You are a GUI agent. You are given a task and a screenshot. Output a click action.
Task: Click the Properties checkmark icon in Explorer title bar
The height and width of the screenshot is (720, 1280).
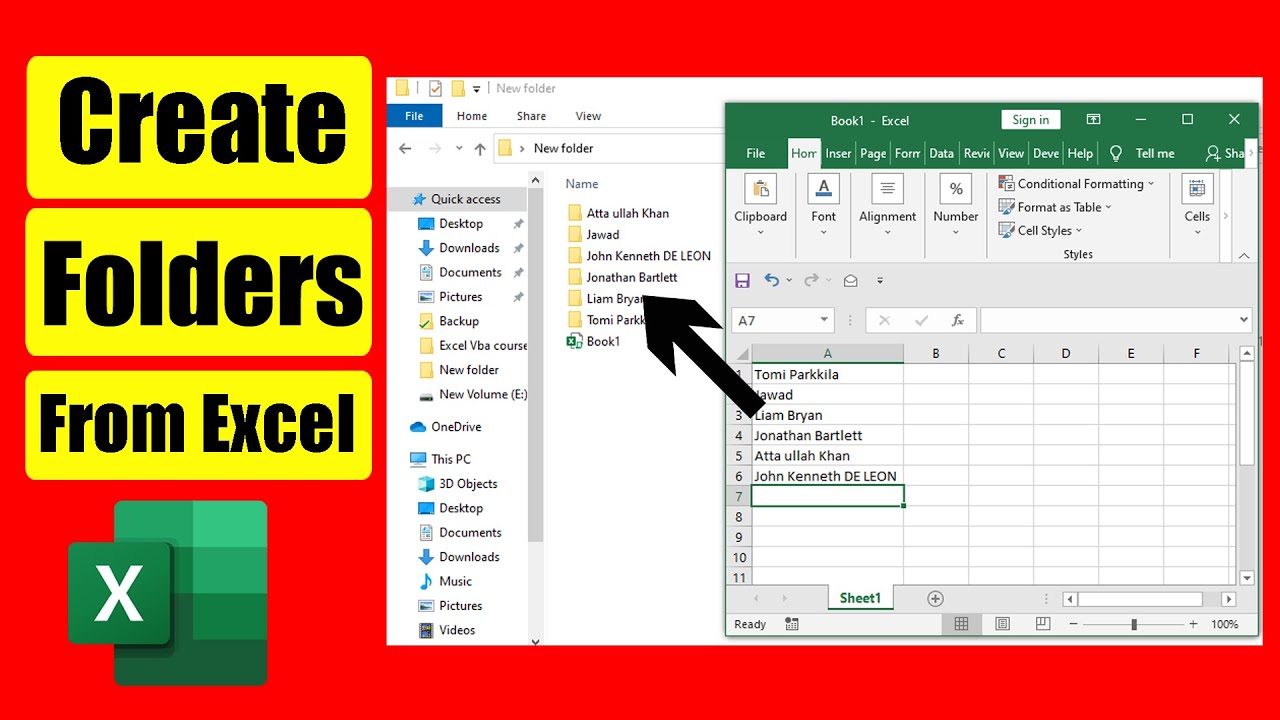(435, 88)
